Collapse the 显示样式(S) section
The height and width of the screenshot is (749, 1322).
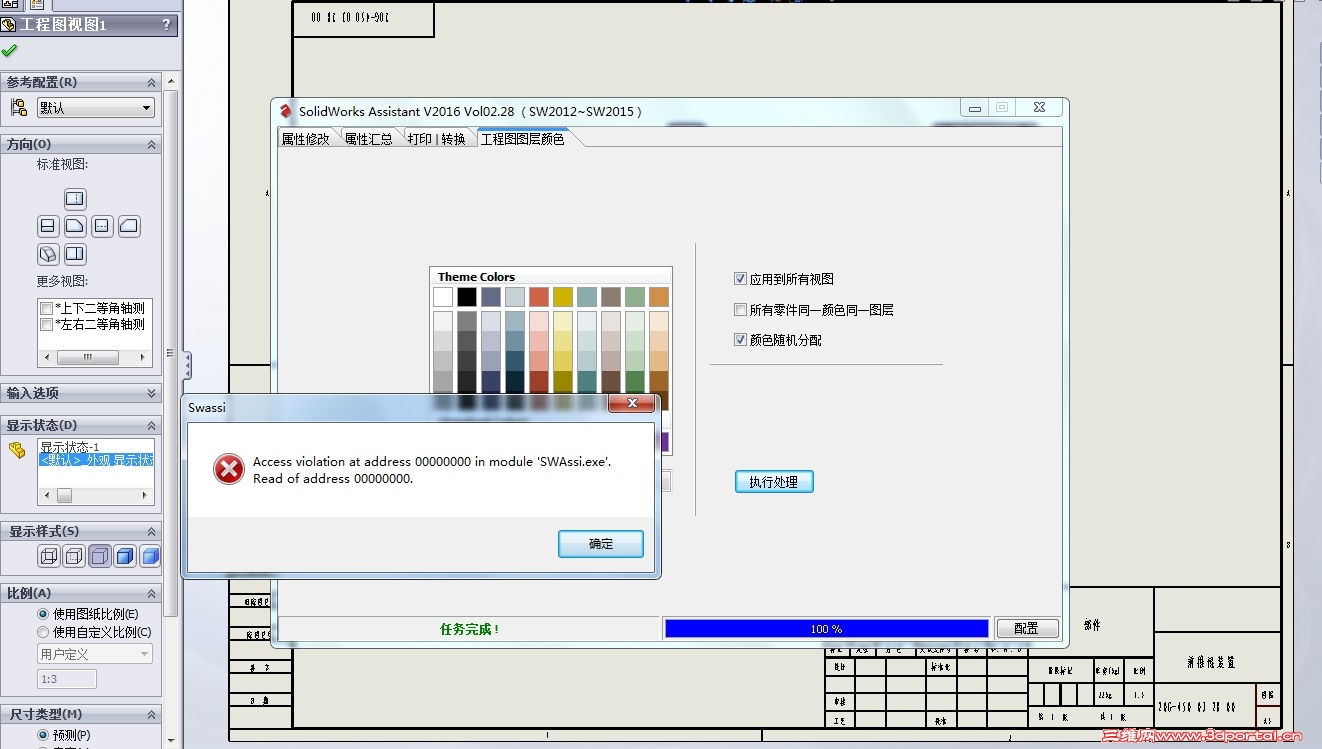tap(152, 531)
